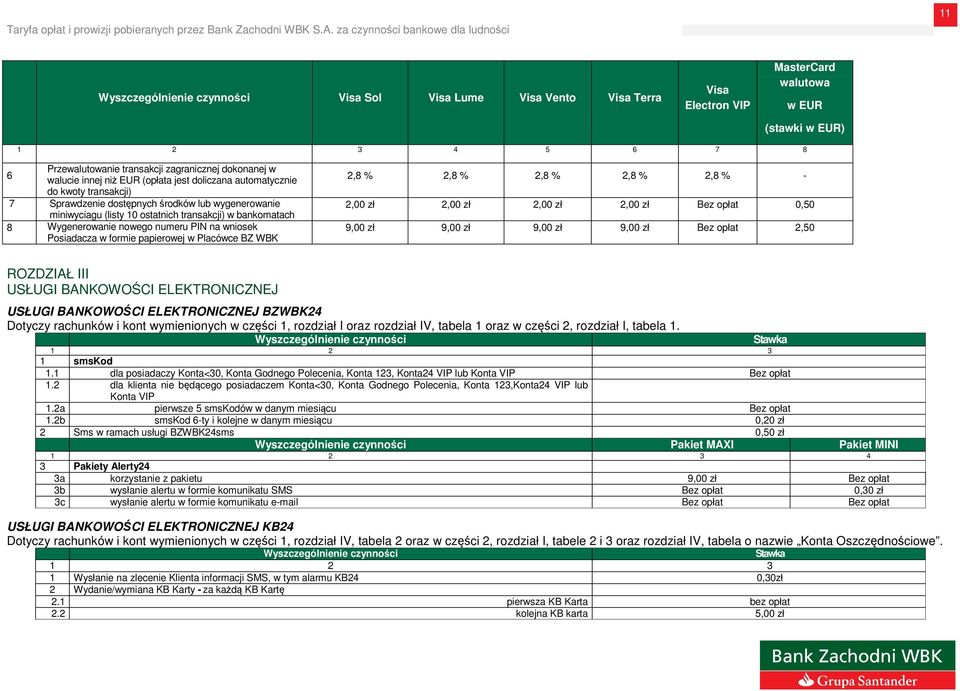This screenshot has height=691, width=960.
Task: Click the 2,50 value under MasterCard column
Action: coord(804,228)
